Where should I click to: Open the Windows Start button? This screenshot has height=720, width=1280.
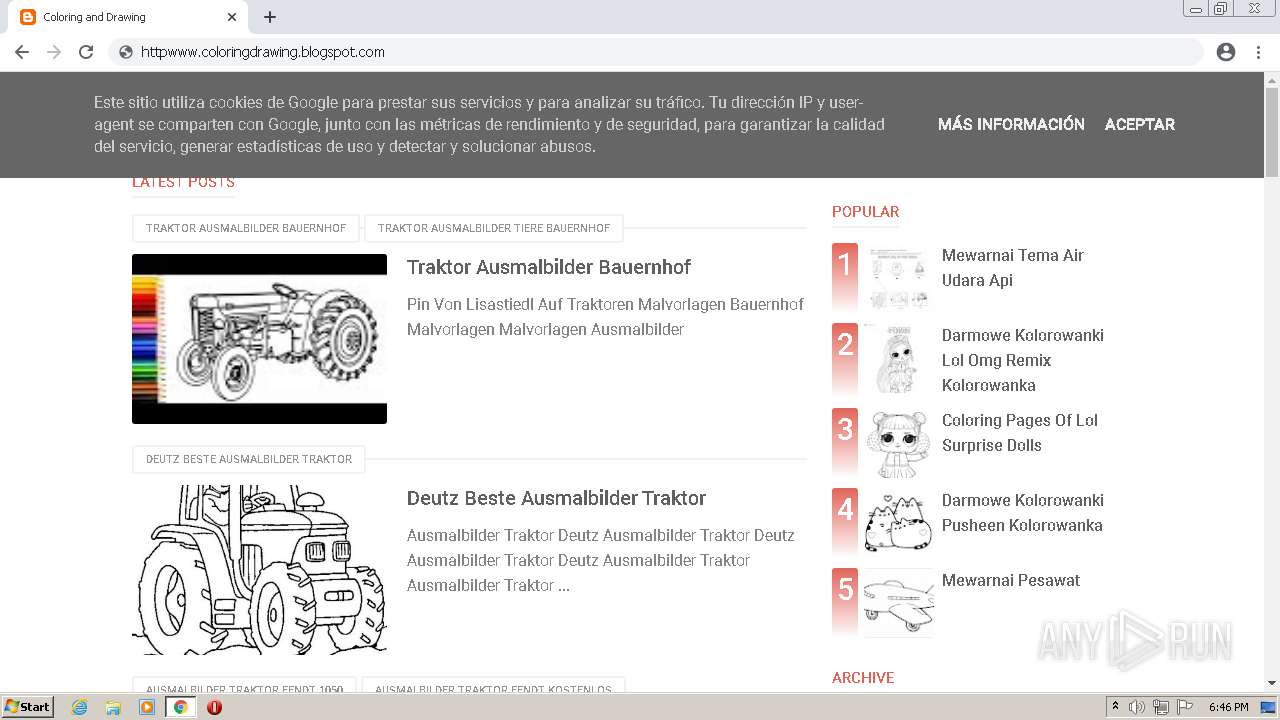pyautogui.click(x=27, y=707)
